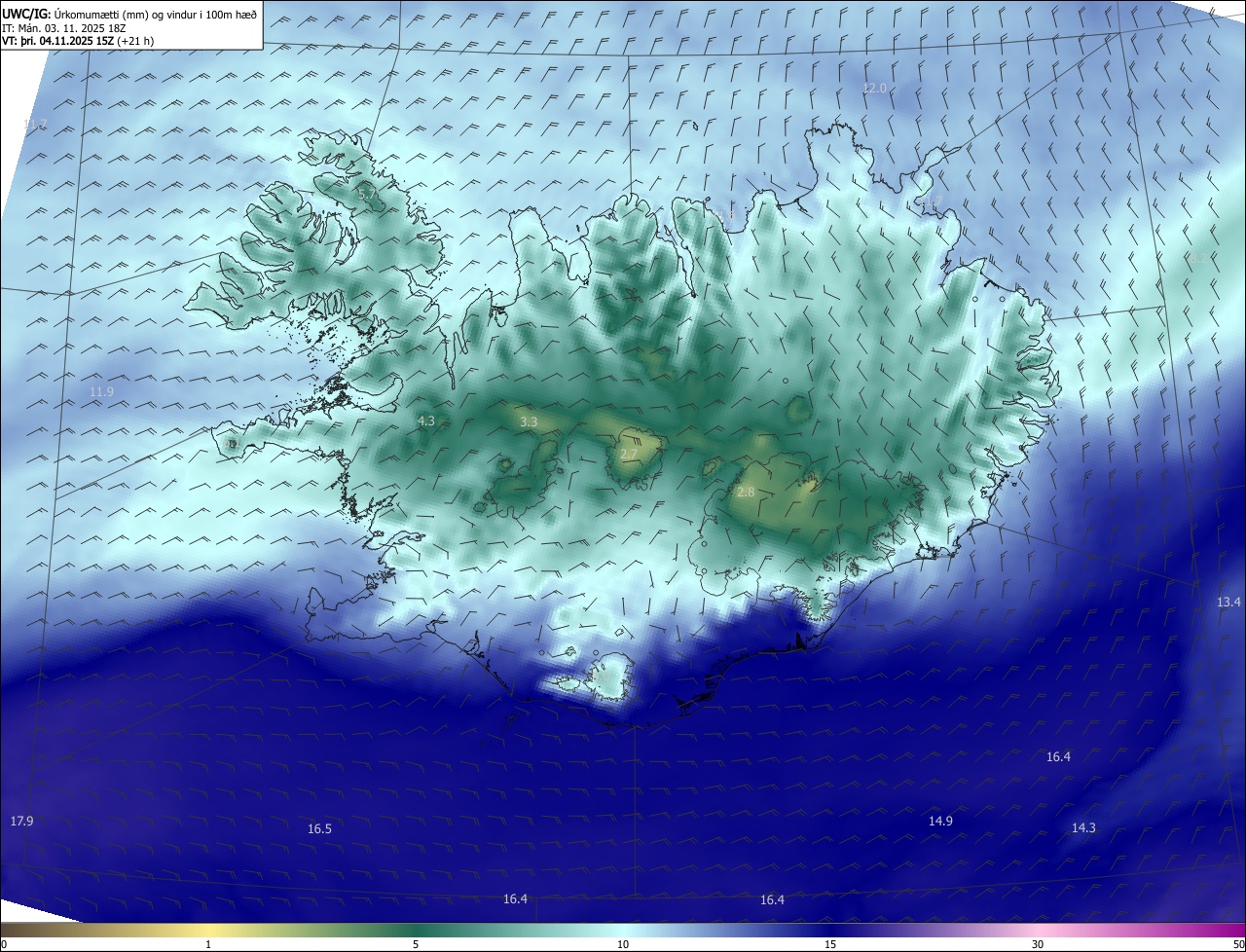This screenshot has width=1246, height=952.
Task: Click the title line 'UWC/IG: Úrkomumætti (mm) og vindur'
Action: (x=129, y=14)
